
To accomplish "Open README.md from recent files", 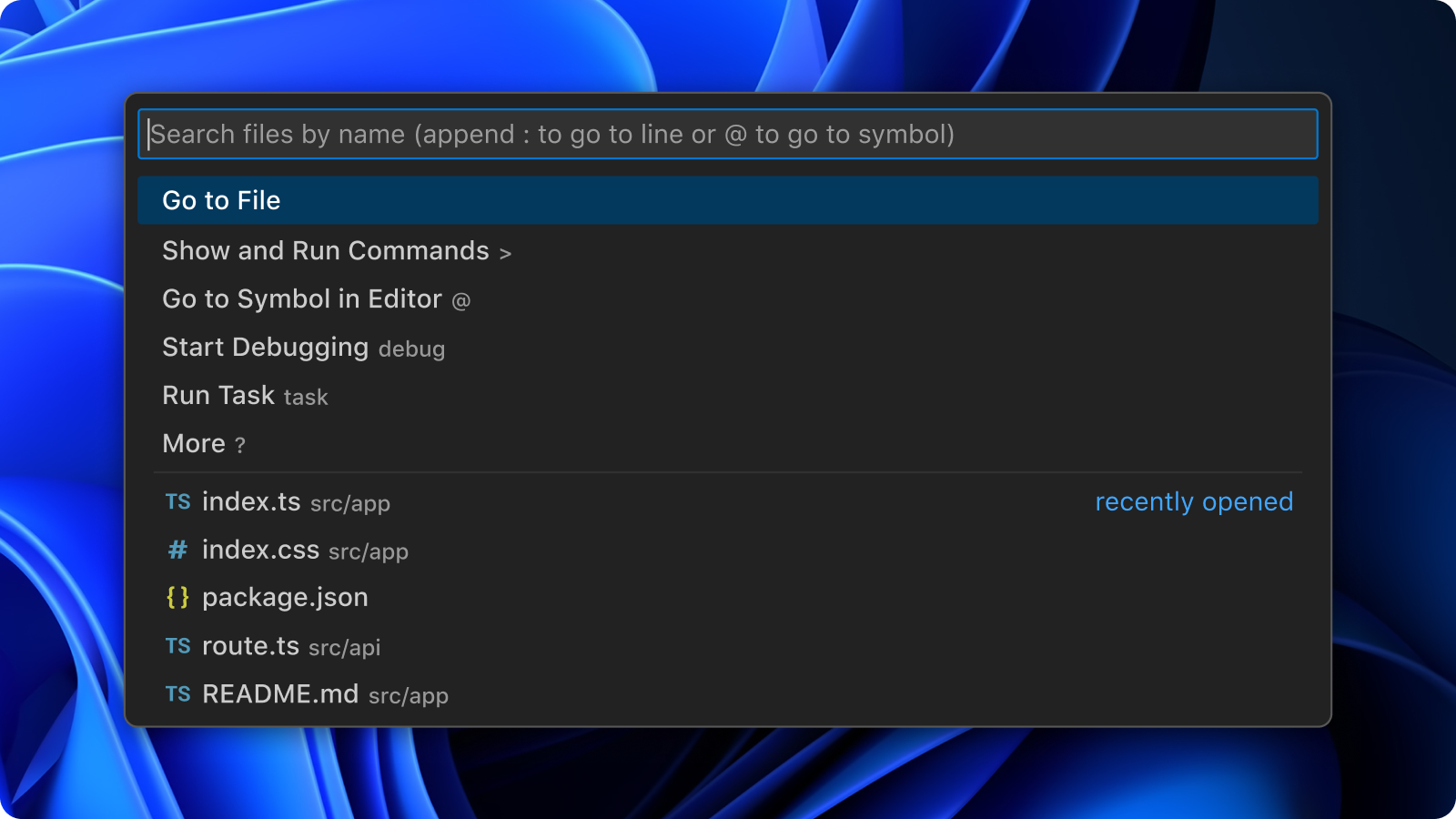I will click(280, 694).
